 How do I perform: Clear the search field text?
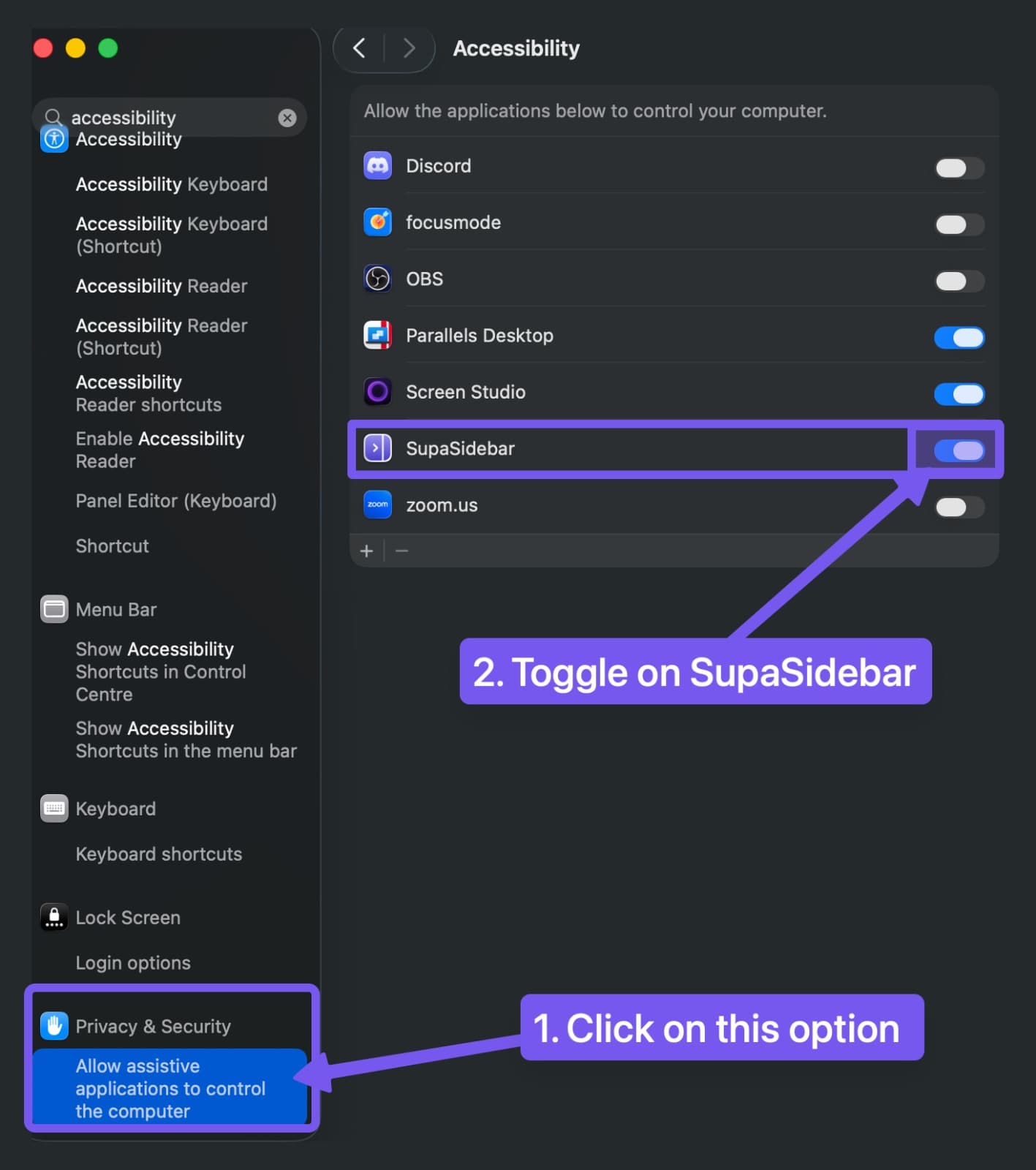point(287,118)
